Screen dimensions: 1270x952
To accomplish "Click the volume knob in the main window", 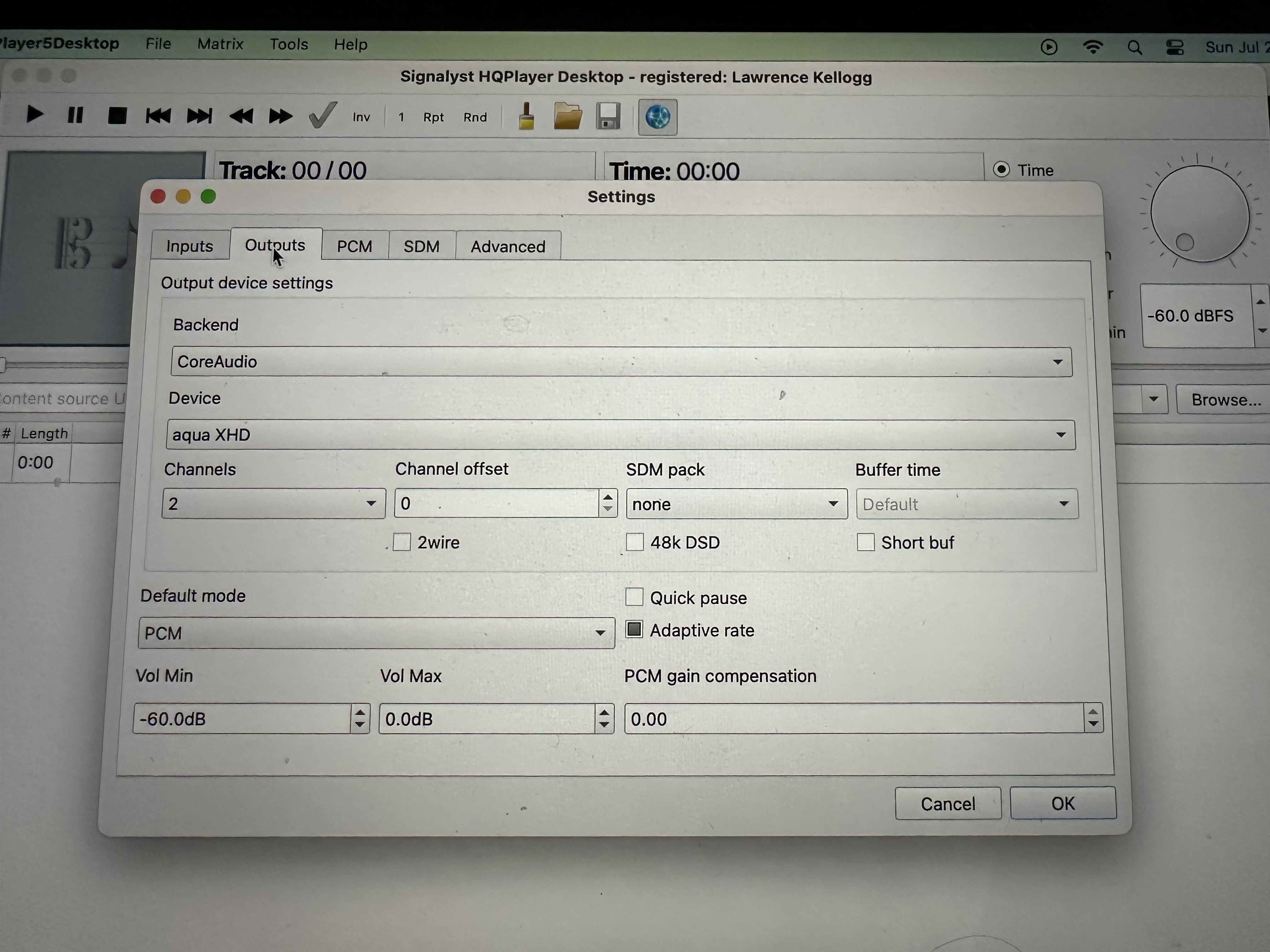I will [x=1200, y=213].
